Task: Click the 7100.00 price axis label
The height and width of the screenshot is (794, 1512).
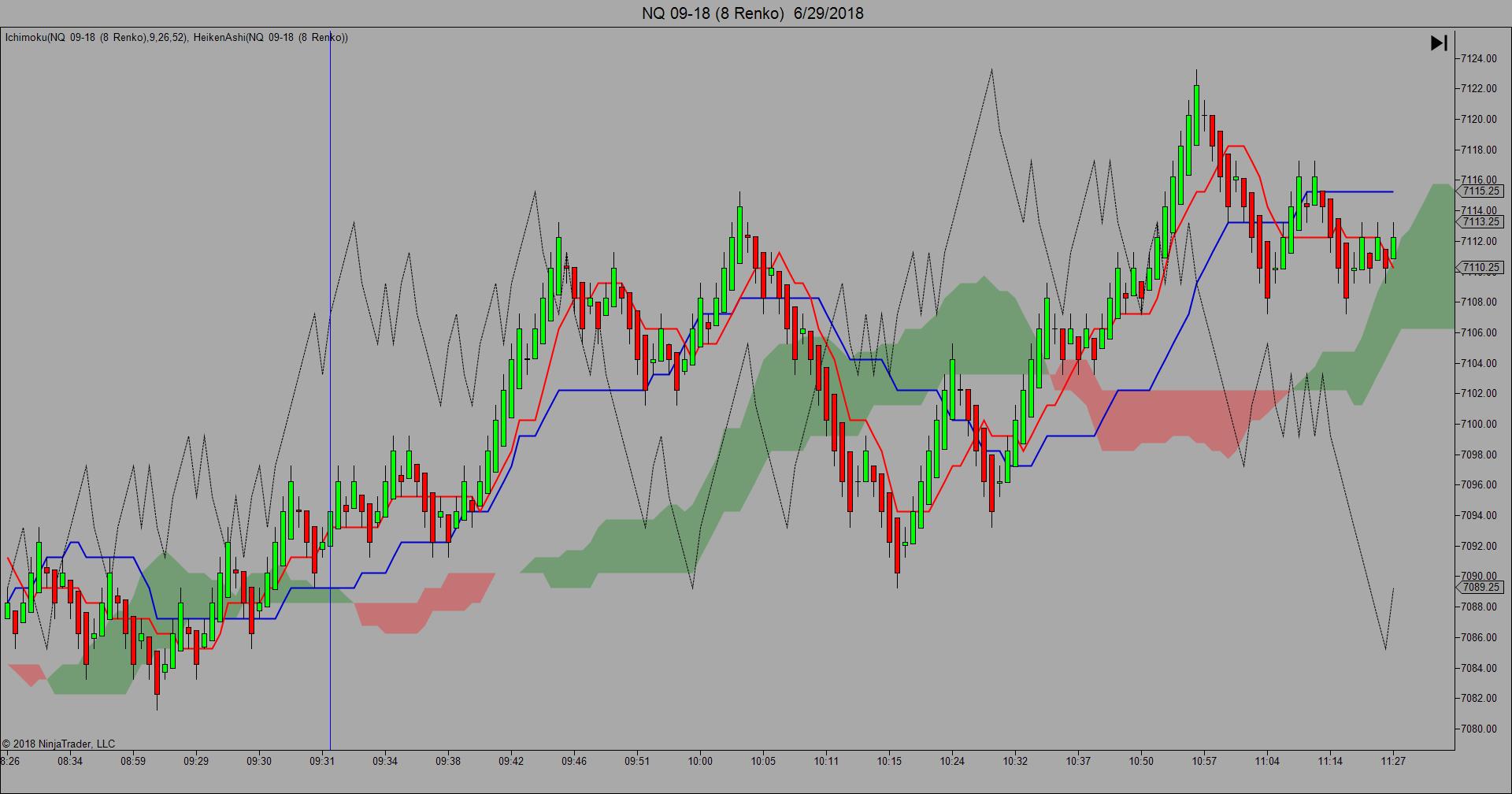Action: [1479, 424]
